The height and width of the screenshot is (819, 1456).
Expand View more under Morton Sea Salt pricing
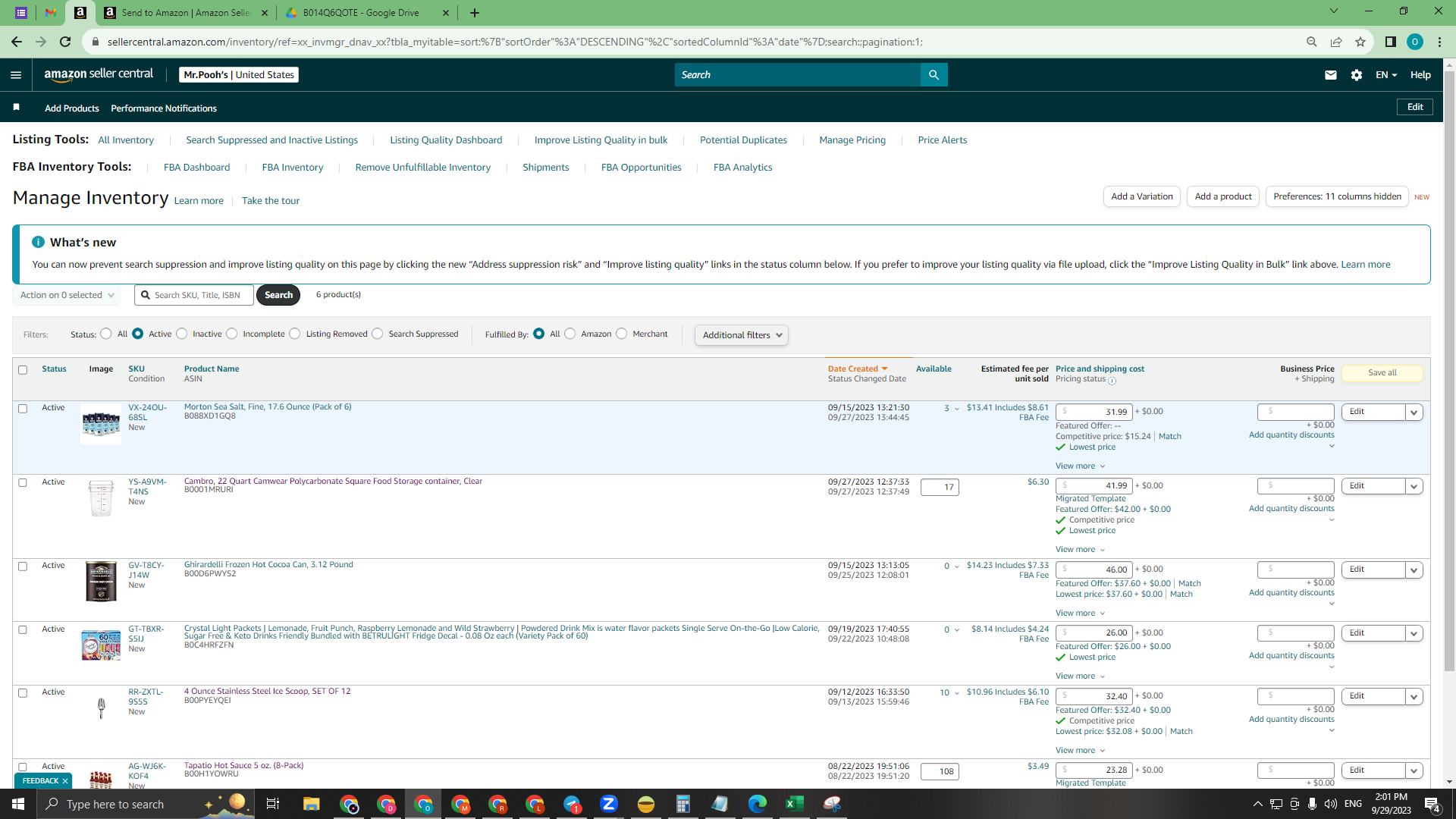tap(1080, 466)
